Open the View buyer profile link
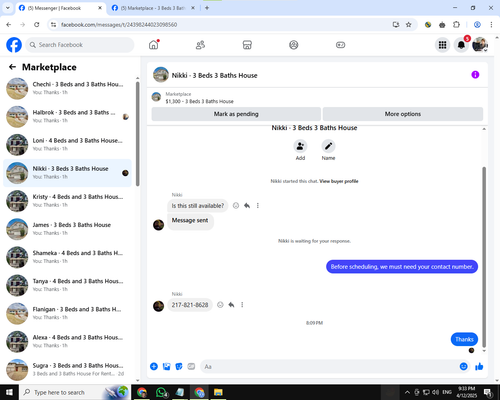500x400 pixels. (339, 181)
